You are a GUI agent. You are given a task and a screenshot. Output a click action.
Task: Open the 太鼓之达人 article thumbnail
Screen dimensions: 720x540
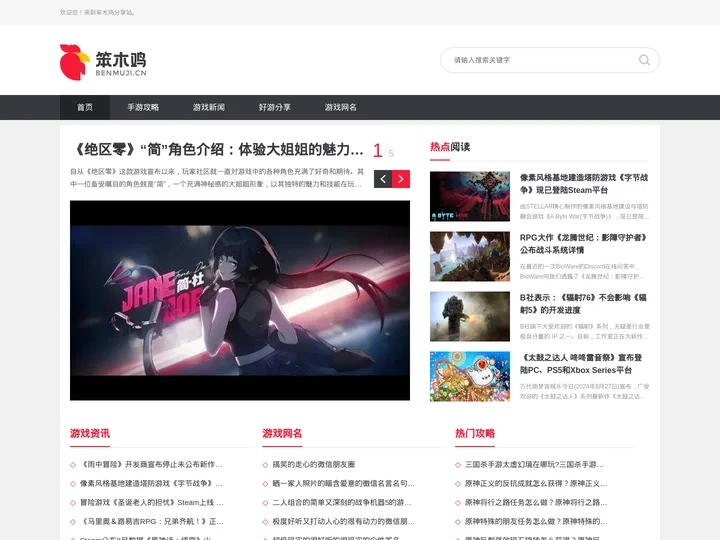tap(470, 377)
